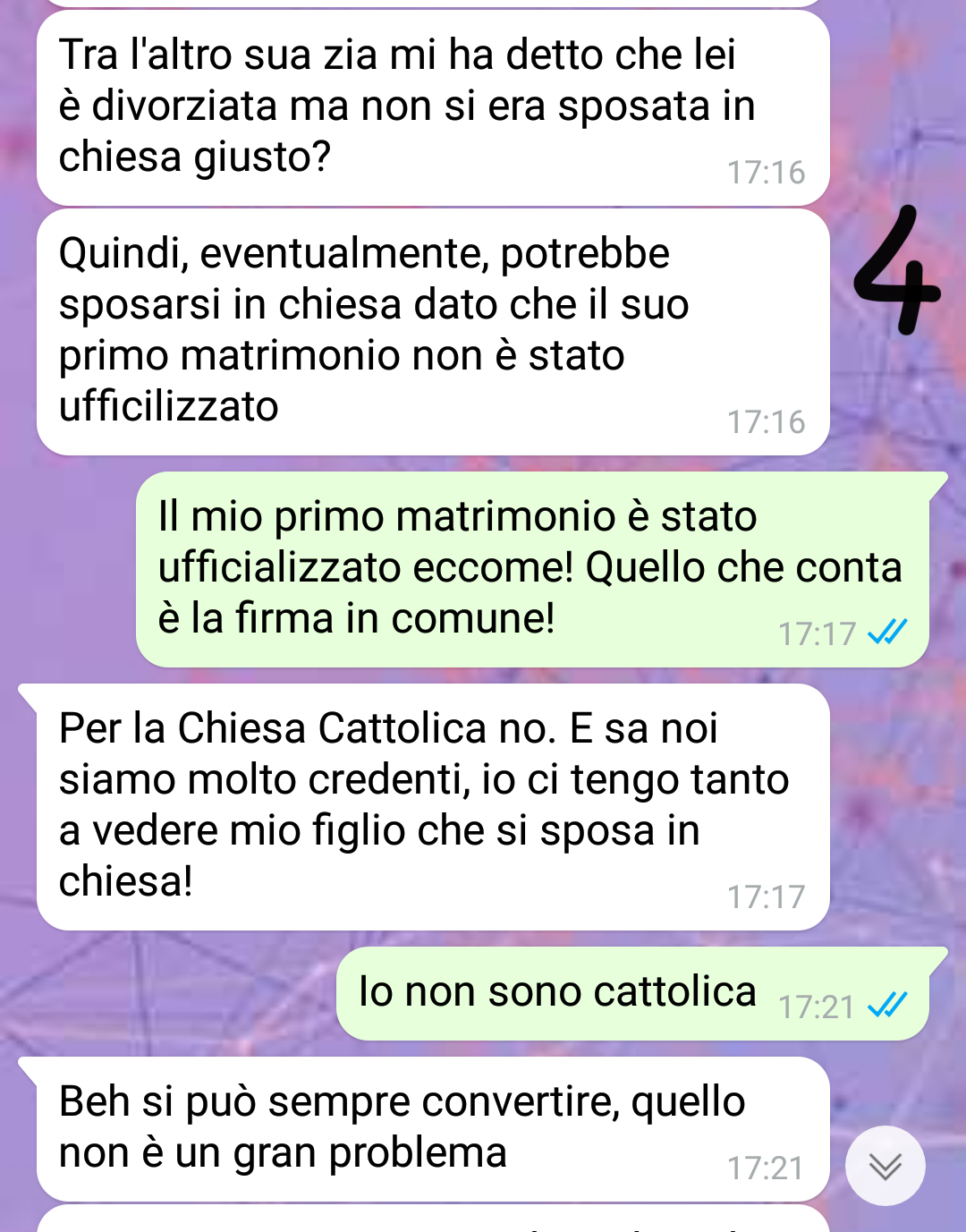Tap the scroll-to-bottom double chevron button
966x1232 pixels.
[x=885, y=1165]
